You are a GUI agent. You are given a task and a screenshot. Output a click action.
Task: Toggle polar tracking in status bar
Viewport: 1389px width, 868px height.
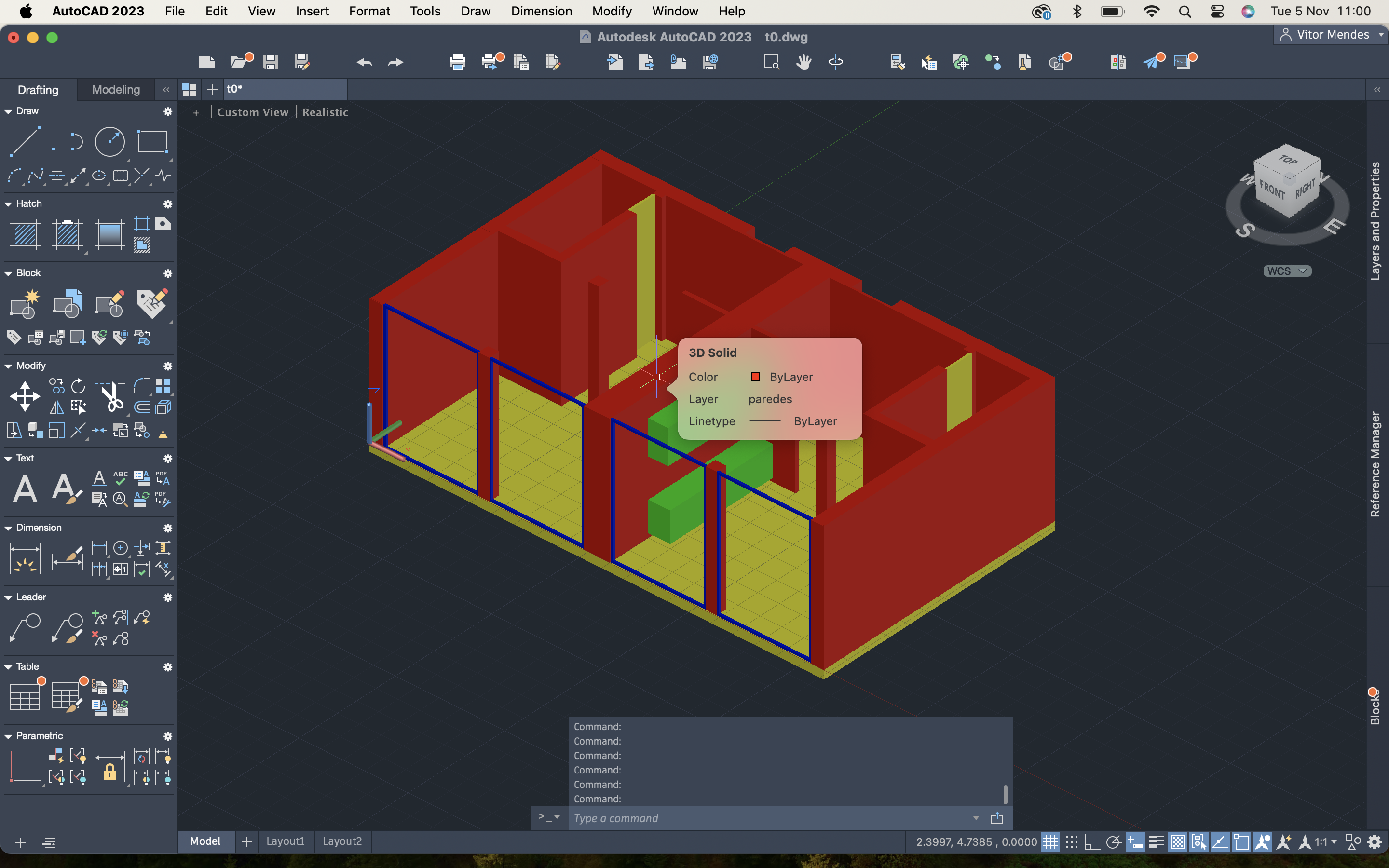point(1114,842)
